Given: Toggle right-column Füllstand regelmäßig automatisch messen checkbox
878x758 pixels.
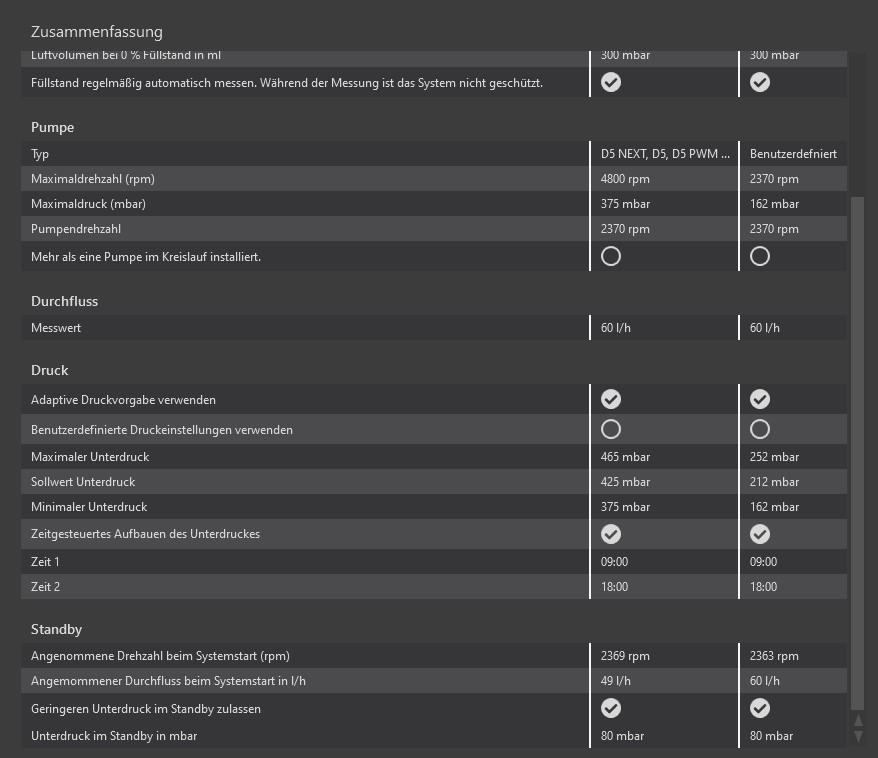Looking at the screenshot, I should click(x=760, y=82).
